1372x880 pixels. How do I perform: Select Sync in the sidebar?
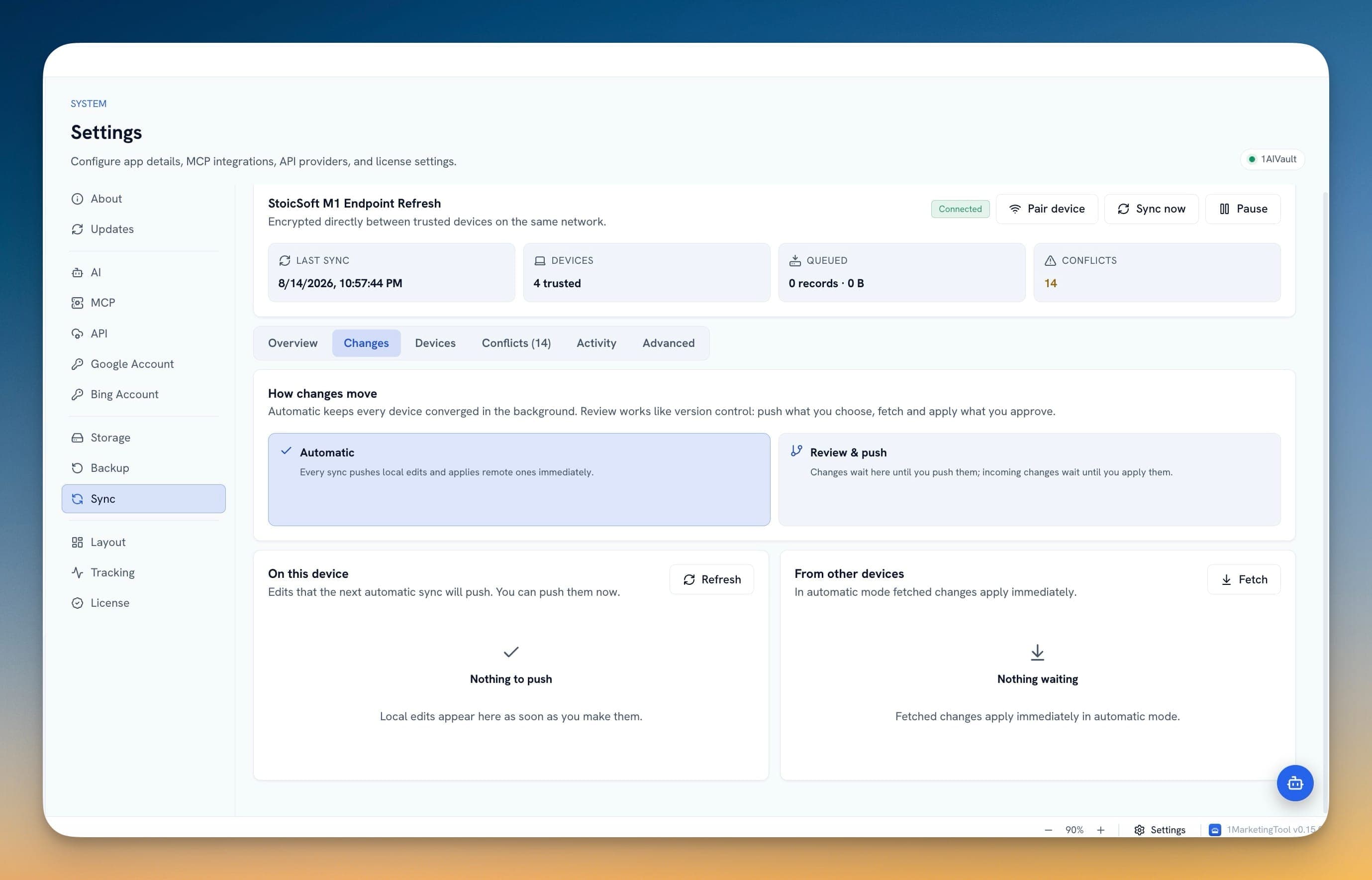[x=143, y=498]
